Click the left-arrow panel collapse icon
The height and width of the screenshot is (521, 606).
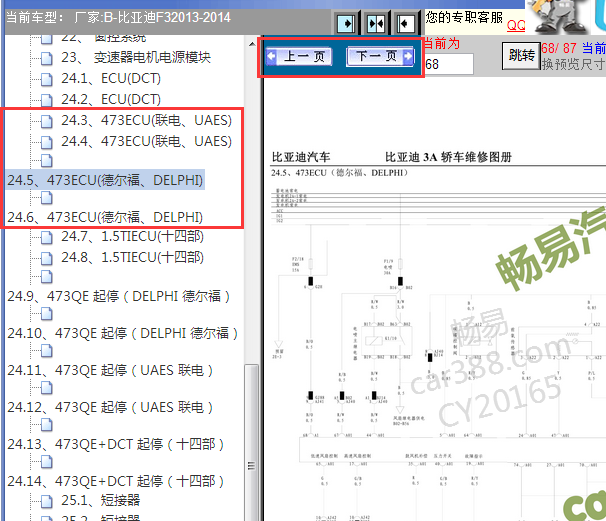[405, 24]
